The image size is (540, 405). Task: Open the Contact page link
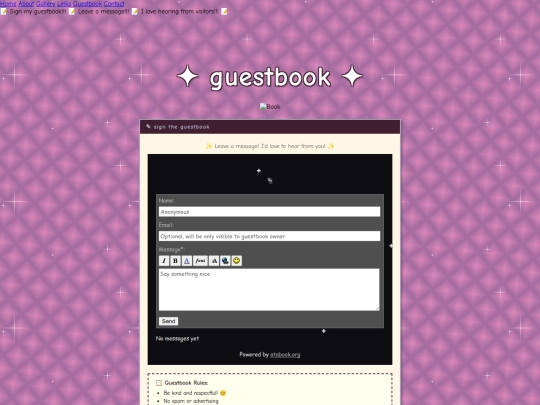click(114, 4)
